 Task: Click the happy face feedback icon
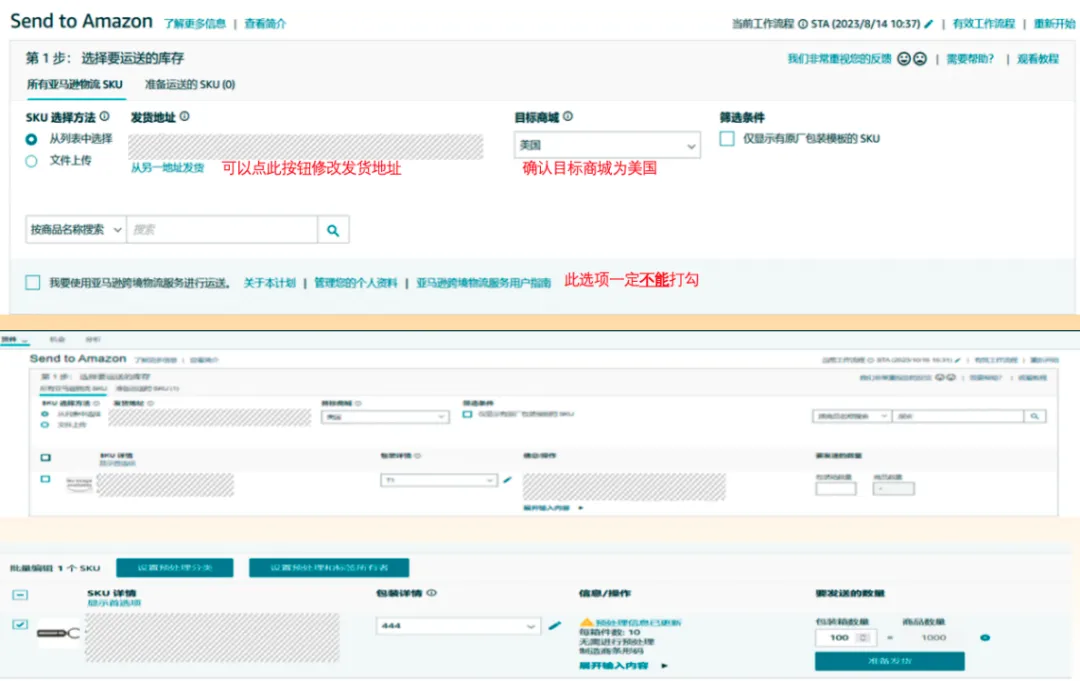(x=904, y=59)
